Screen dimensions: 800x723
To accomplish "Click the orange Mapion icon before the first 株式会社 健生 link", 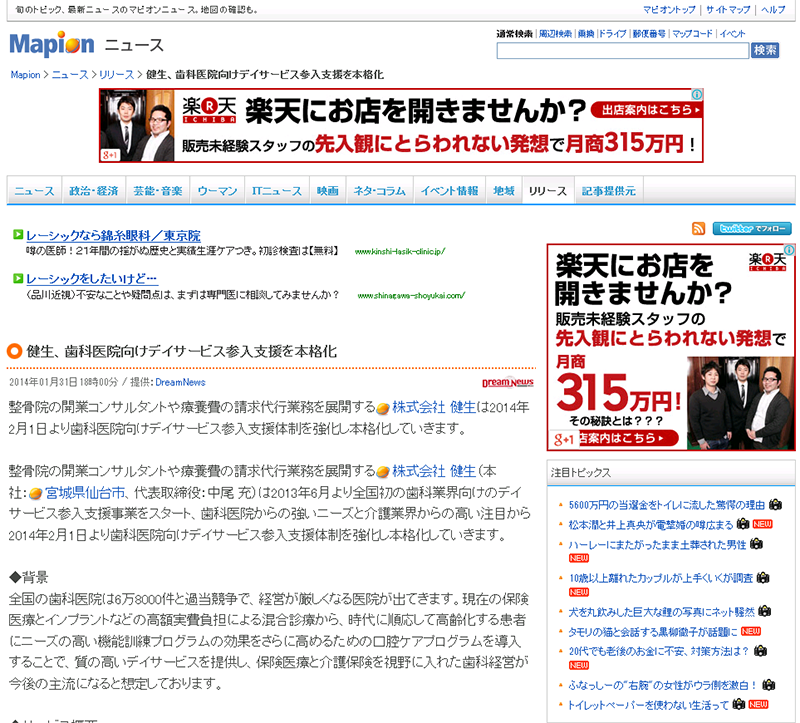I will pos(383,409).
